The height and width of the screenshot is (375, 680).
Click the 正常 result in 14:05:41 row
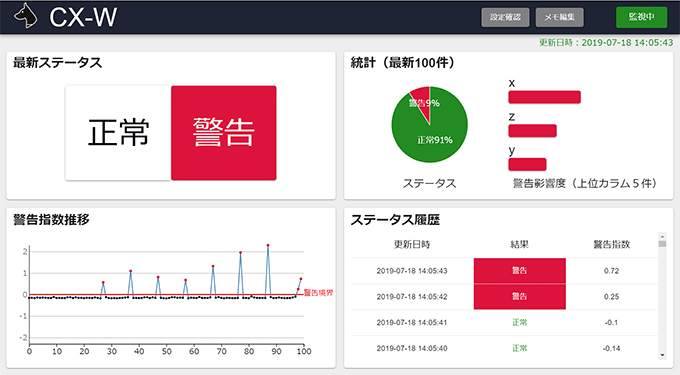pyautogui.click(x=520, y=323)
